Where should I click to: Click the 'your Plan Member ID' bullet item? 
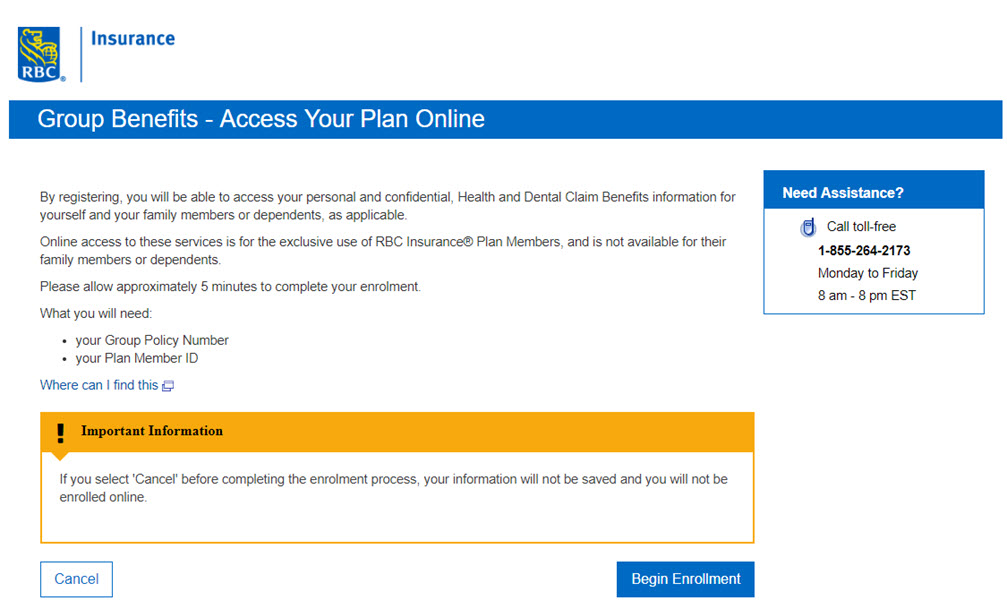tap(137, 358)
